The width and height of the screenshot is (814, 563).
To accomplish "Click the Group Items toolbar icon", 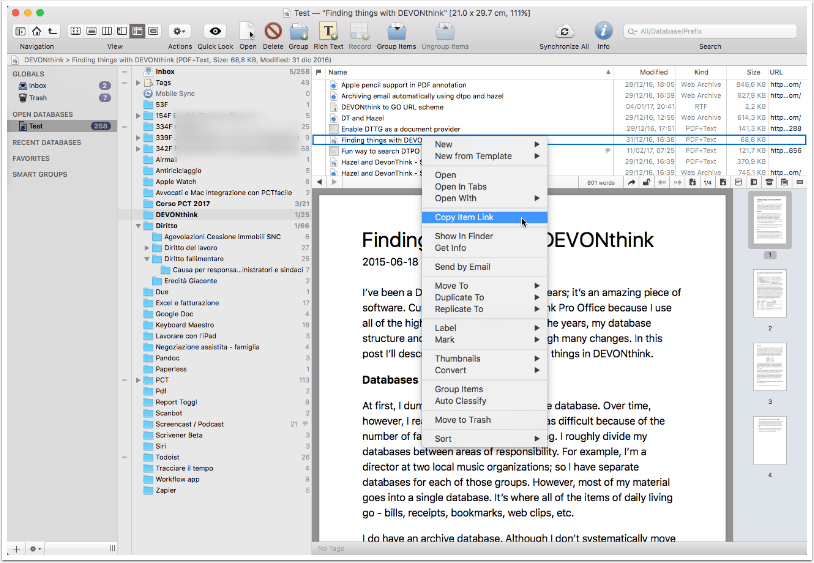I will click(x=397, y=31).
